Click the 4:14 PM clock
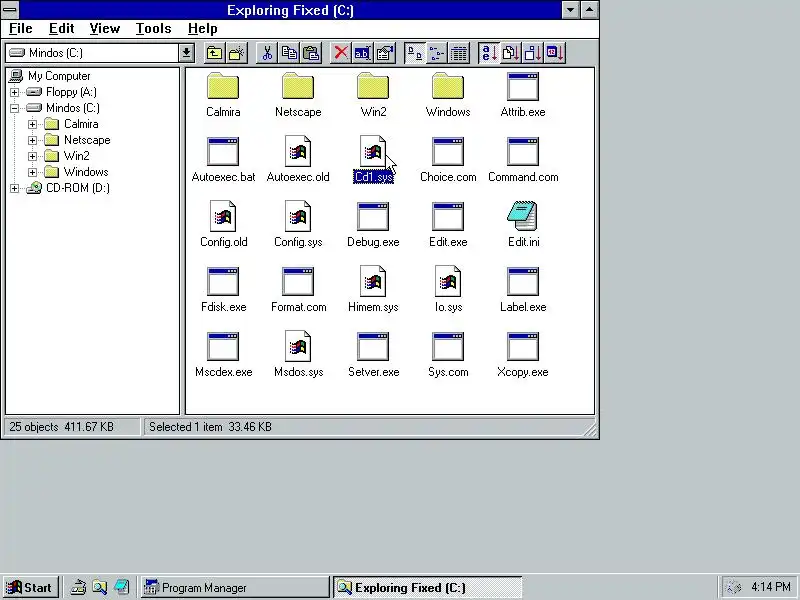 tap(771, 587)
